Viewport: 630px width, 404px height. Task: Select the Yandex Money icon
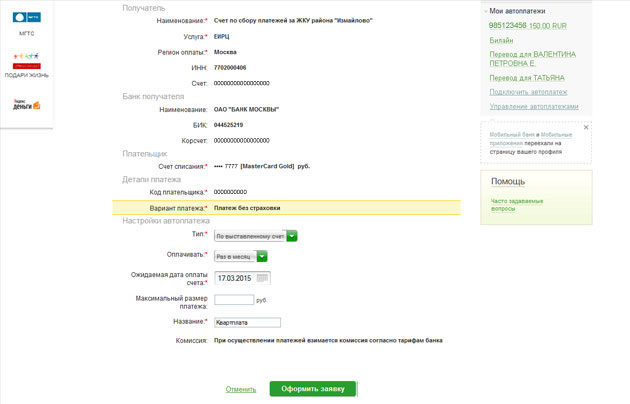[x=27, y=104]
